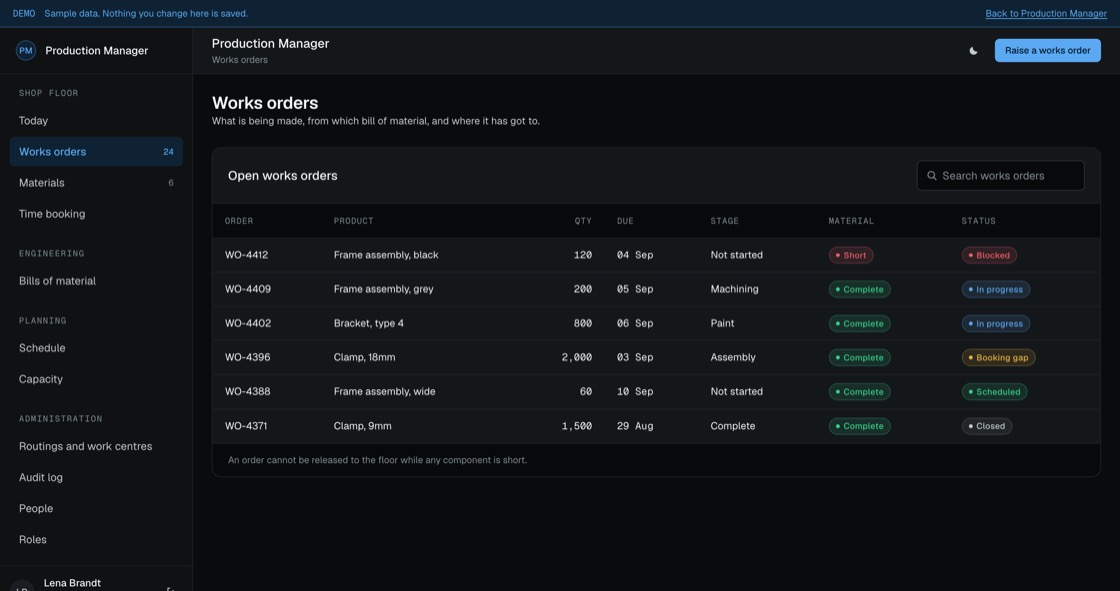The image size is (1120, 591).
Task: Click the 24 count badge on Works orders
Action: [168, 152]
